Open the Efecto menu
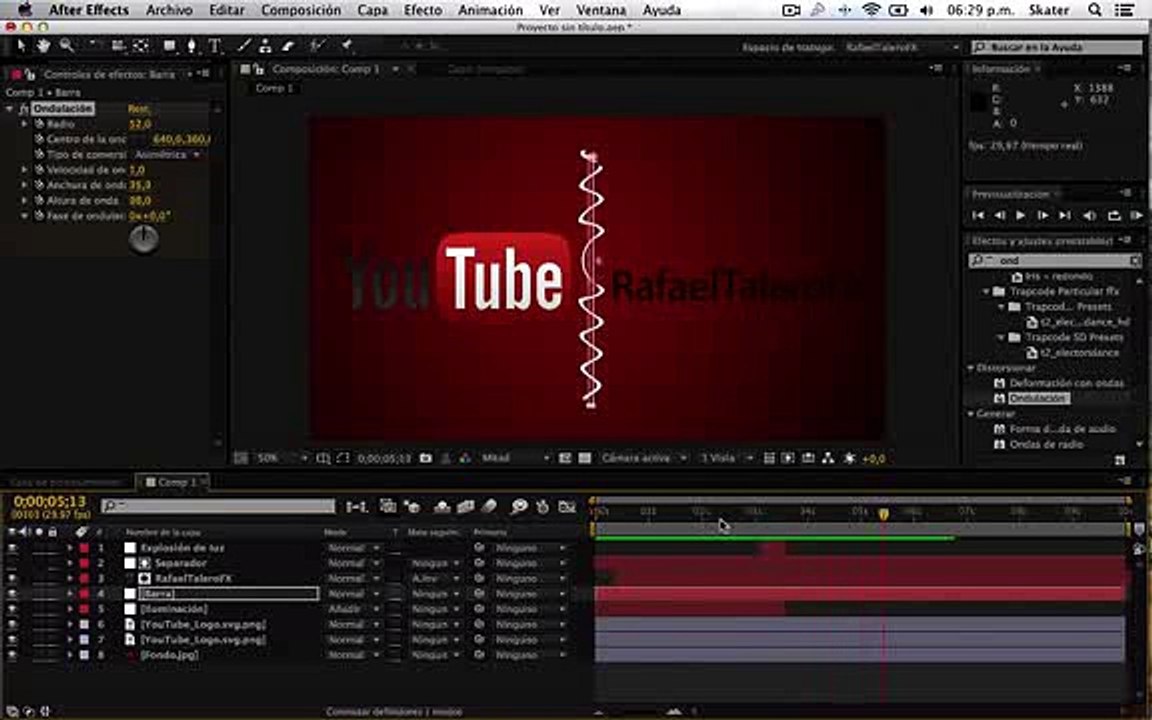This screenshot has height=720, width=1152. click(x=423, y=10)
